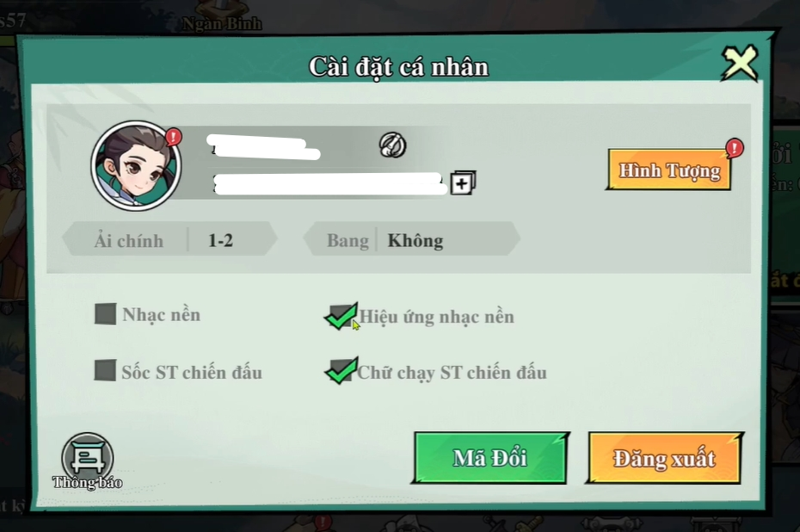Close the Cài đặt cá nhân dialog
Viewport: 800px width, 532px height.
(740, 63)
